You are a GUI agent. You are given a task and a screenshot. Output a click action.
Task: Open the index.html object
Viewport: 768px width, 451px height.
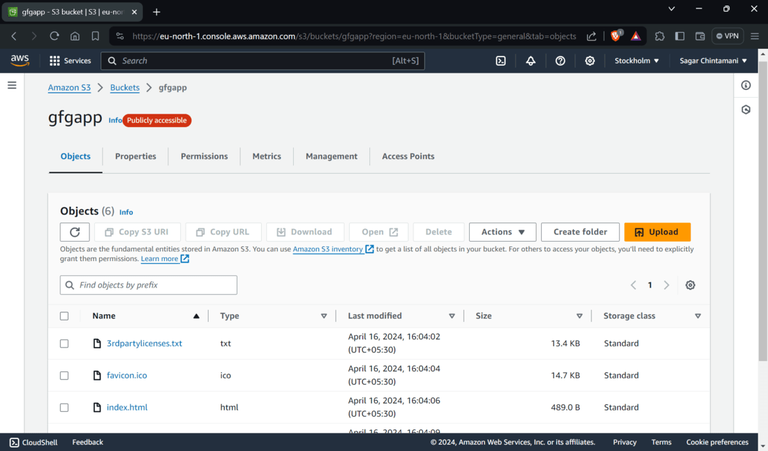127,407
